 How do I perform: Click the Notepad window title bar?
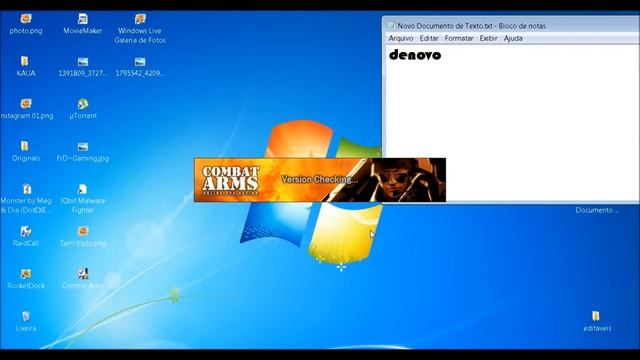click(x=511, y=25)
